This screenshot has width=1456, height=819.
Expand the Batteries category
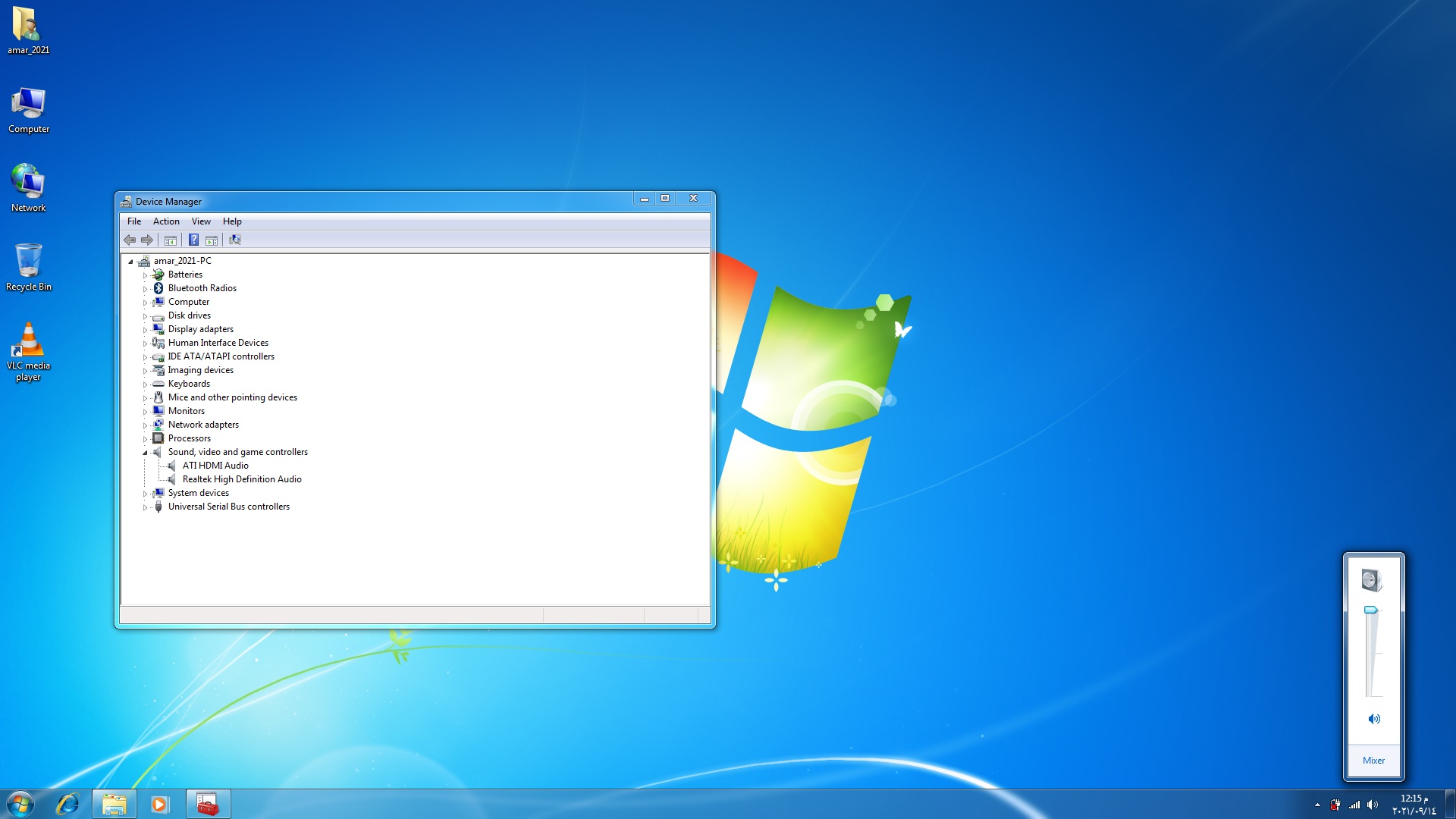145,275
